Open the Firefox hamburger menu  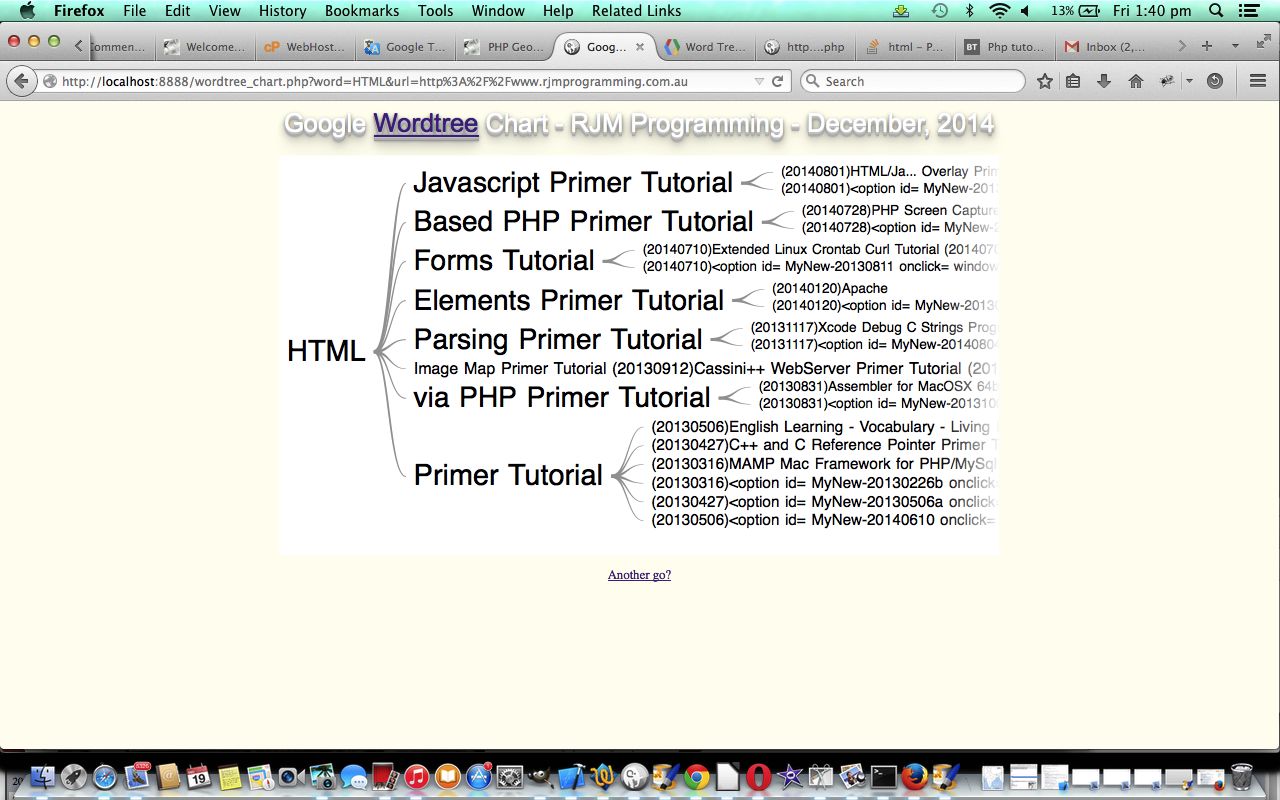tap(1258, 81)
